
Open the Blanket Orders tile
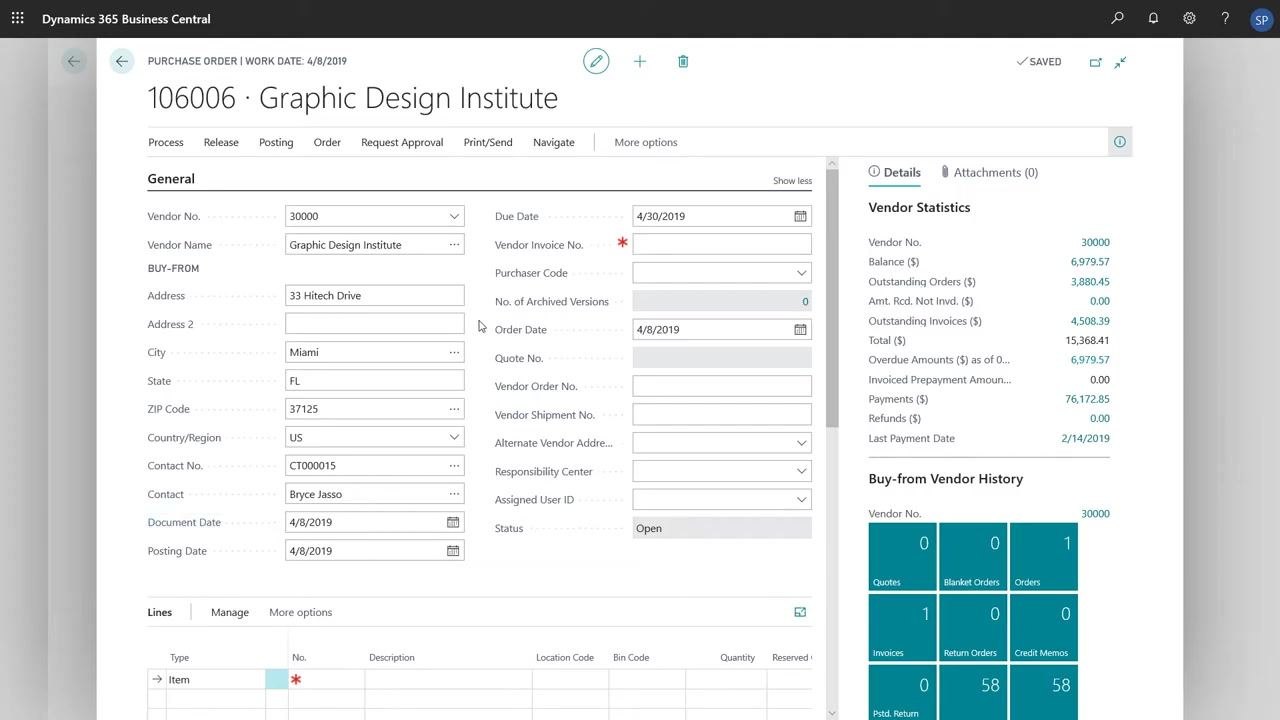(973, 557)
